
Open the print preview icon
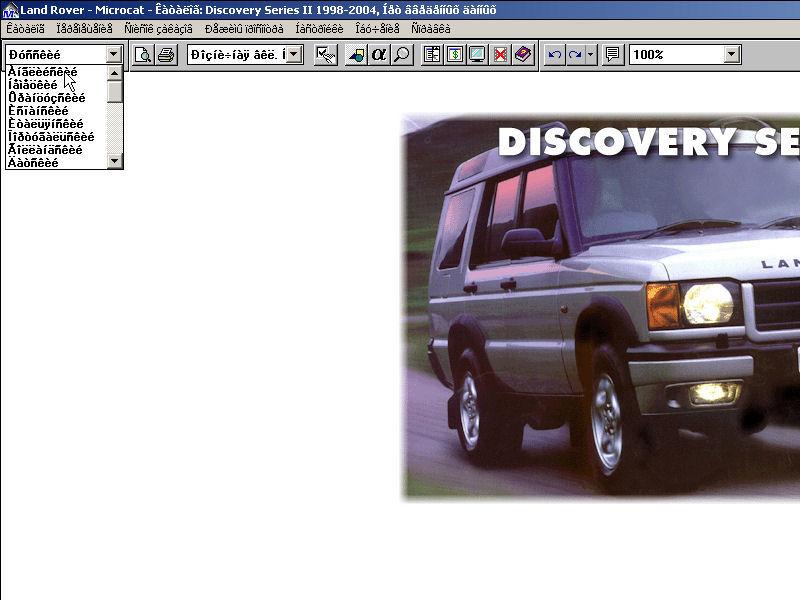point(143,54)
